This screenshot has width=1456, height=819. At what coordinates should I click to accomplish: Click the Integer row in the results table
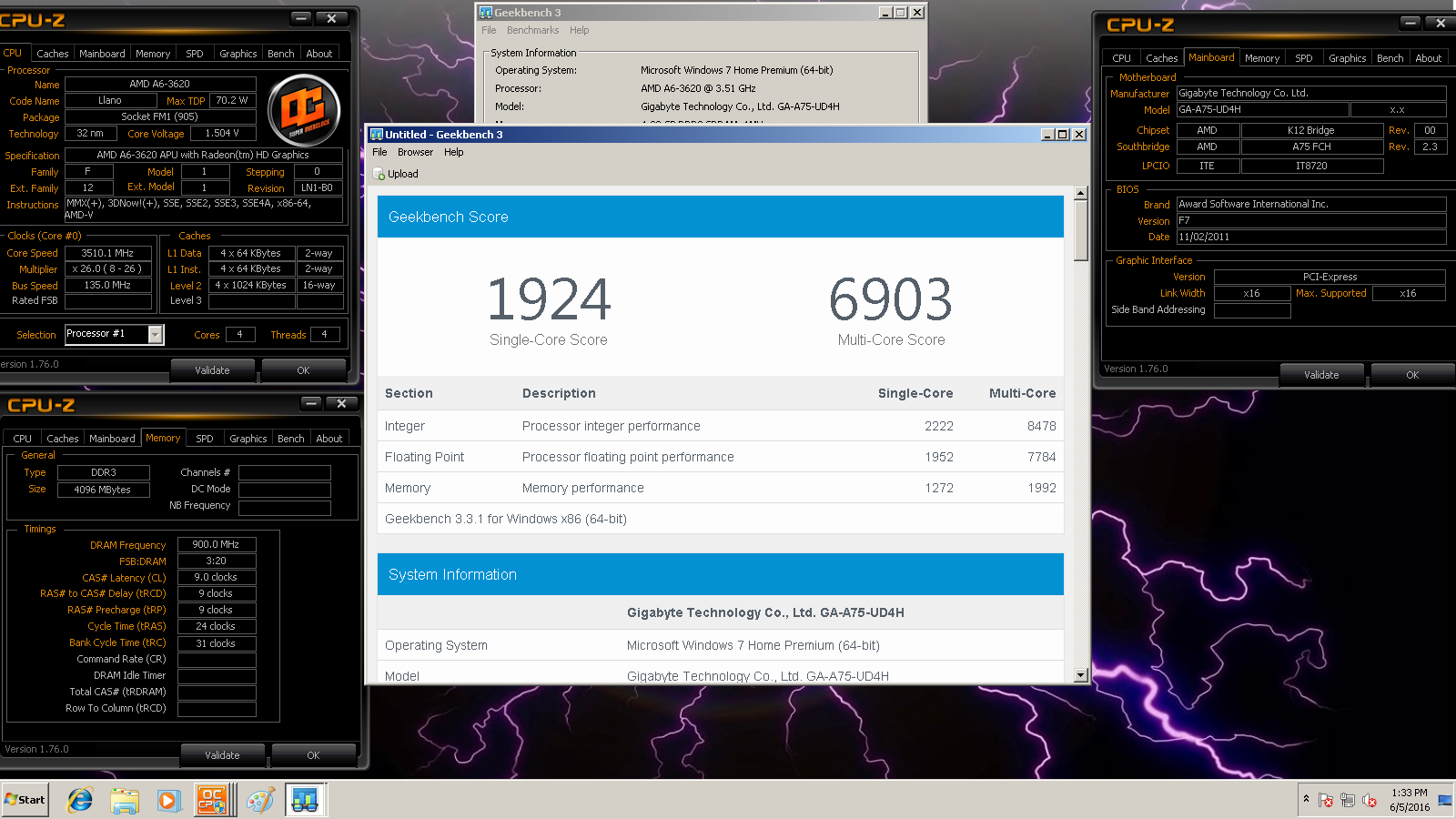click(721, 426)
